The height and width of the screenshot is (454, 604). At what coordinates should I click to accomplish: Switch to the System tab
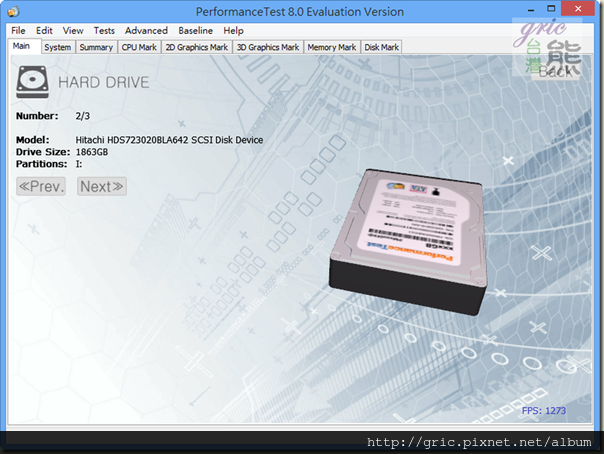(x=58, y=47)
